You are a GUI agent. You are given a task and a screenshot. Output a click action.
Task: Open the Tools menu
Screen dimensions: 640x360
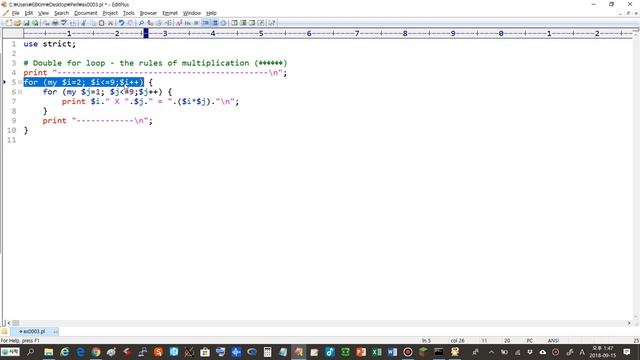pyautogui.click(x=129, y=13)
